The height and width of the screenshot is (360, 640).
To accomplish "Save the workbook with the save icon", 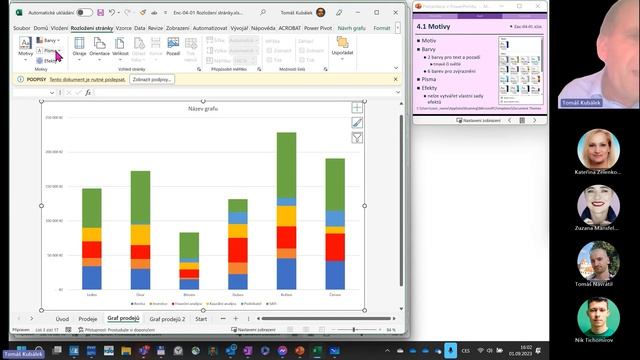I will (x=100, y=13).
